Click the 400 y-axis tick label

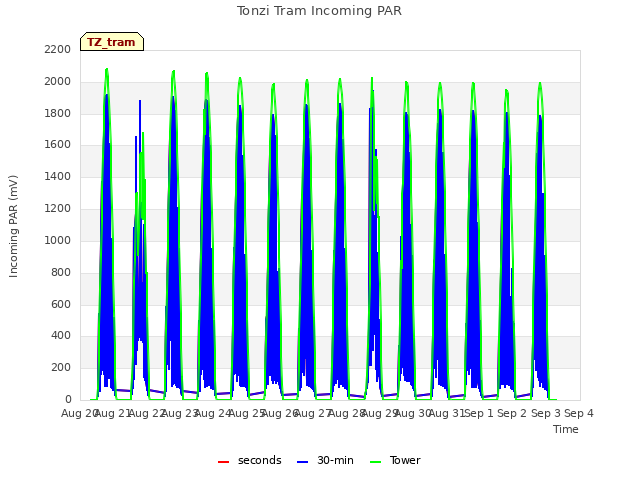pyautogui.click(x=61, y=336)
